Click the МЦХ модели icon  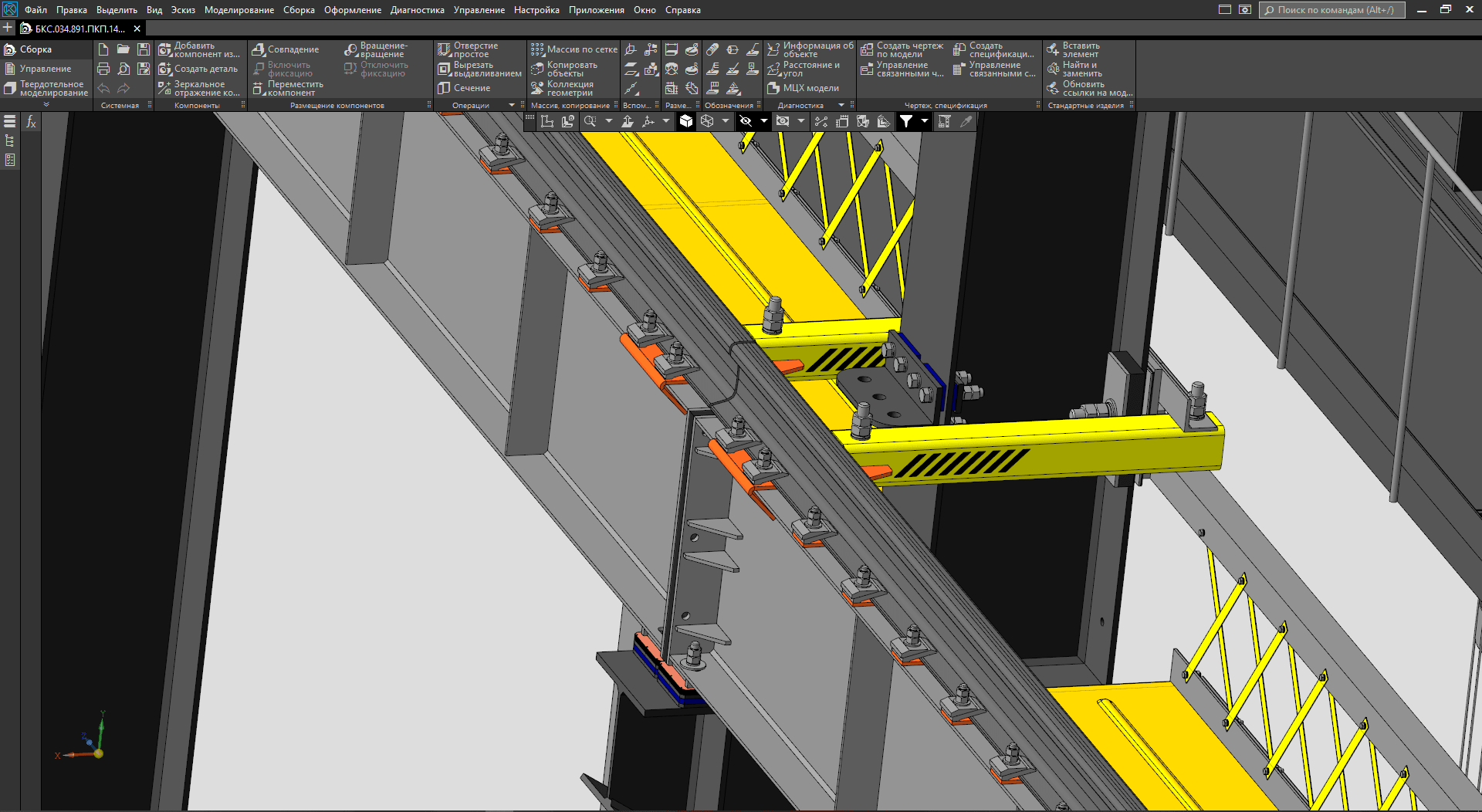(803, 88)
